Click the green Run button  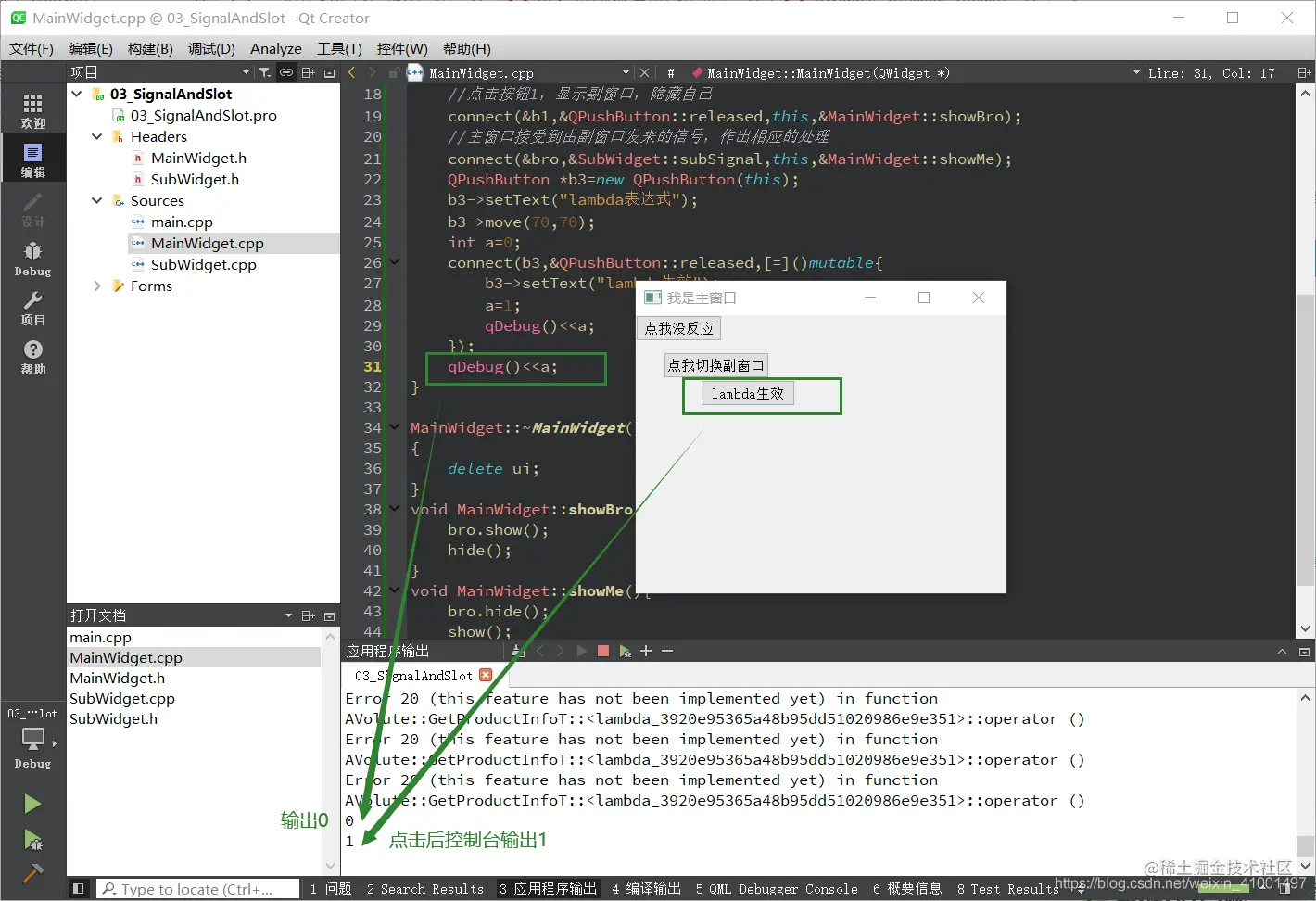coord(32,804)
